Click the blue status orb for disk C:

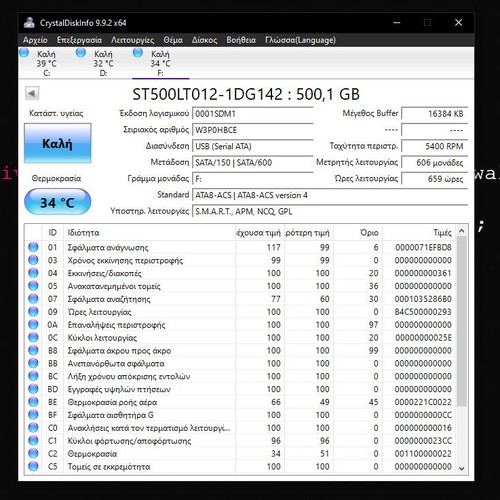click(24, 53)
